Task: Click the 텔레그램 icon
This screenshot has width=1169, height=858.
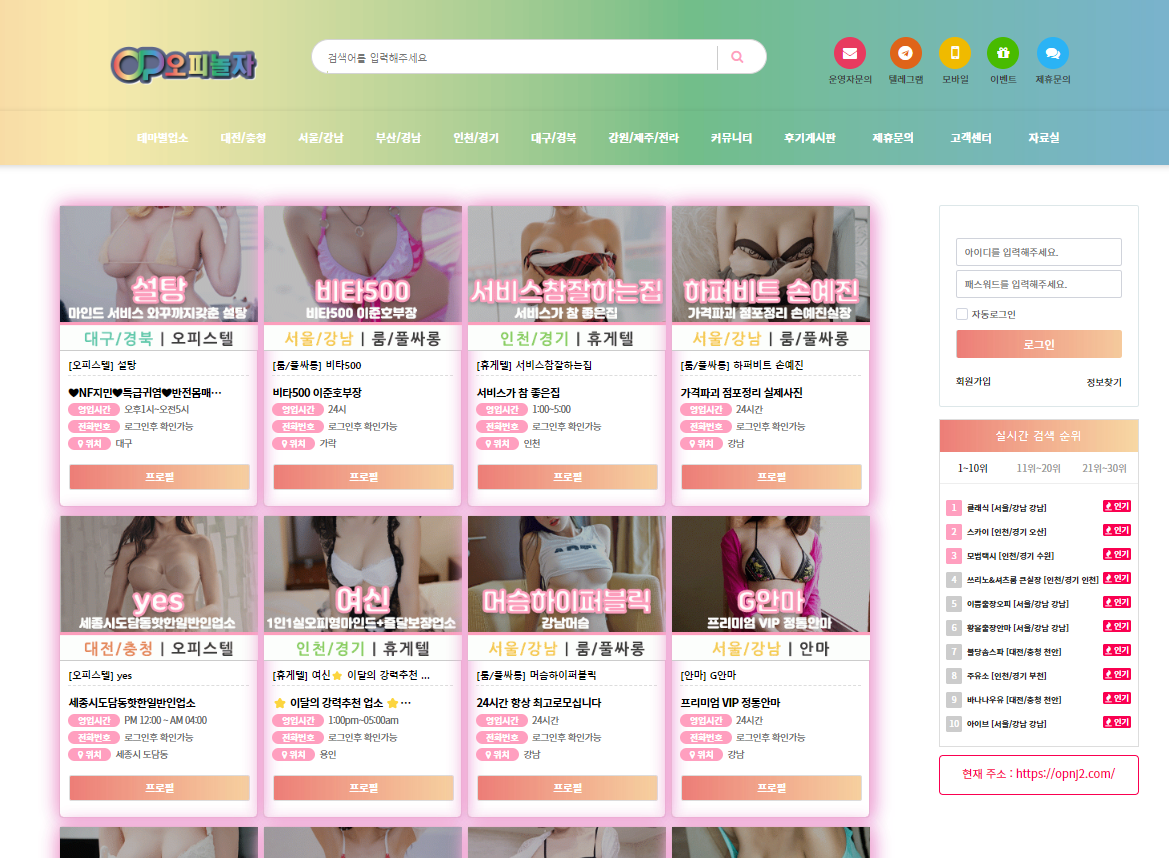Action: pos(905,53)
